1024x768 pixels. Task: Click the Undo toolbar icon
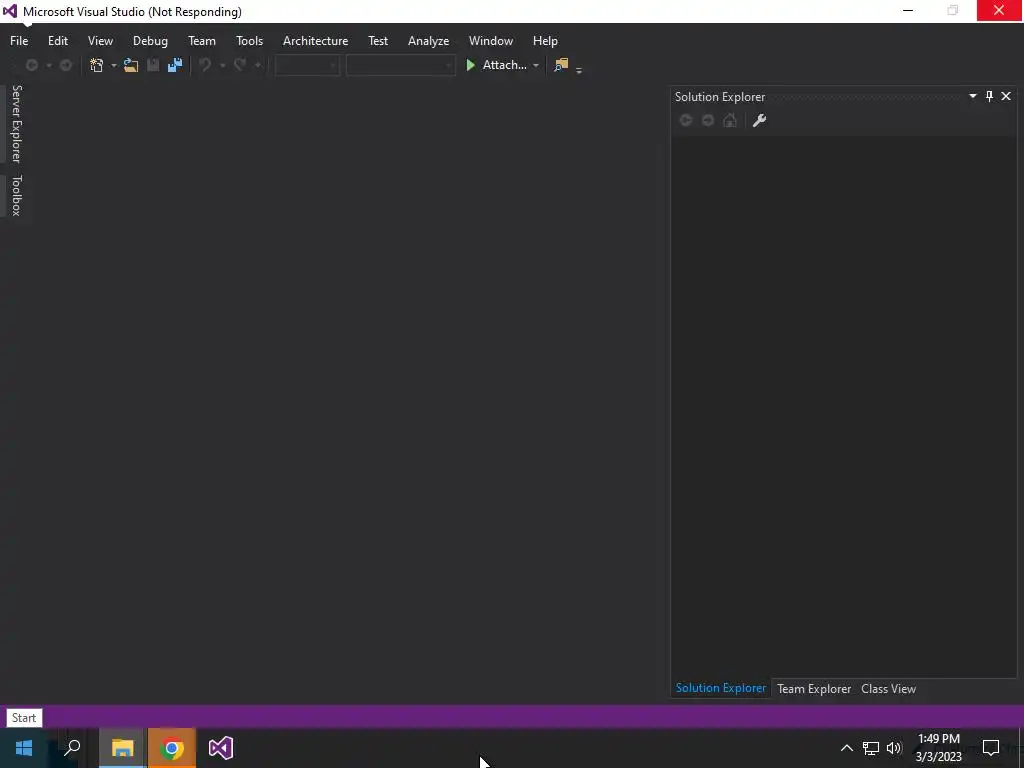click(x=205, y=65)
